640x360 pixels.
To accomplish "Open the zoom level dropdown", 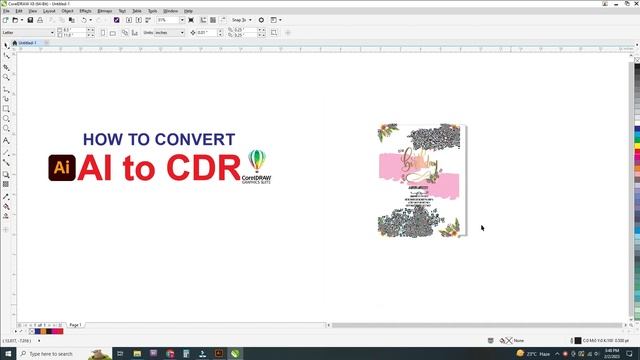I will click(x=182, y=20).
